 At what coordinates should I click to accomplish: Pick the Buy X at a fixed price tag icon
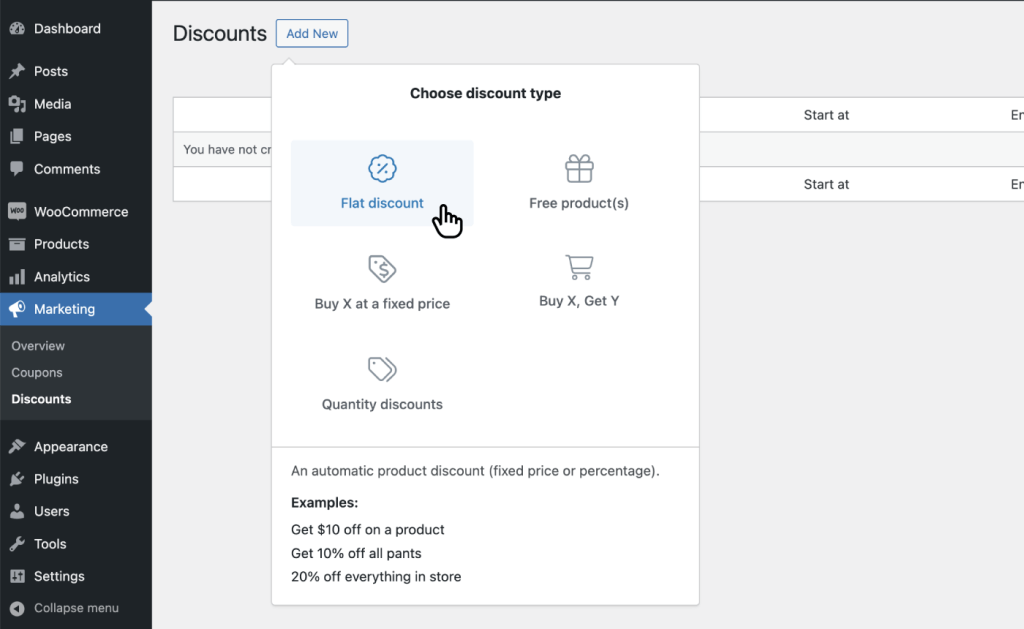click(x=382, y=270)
